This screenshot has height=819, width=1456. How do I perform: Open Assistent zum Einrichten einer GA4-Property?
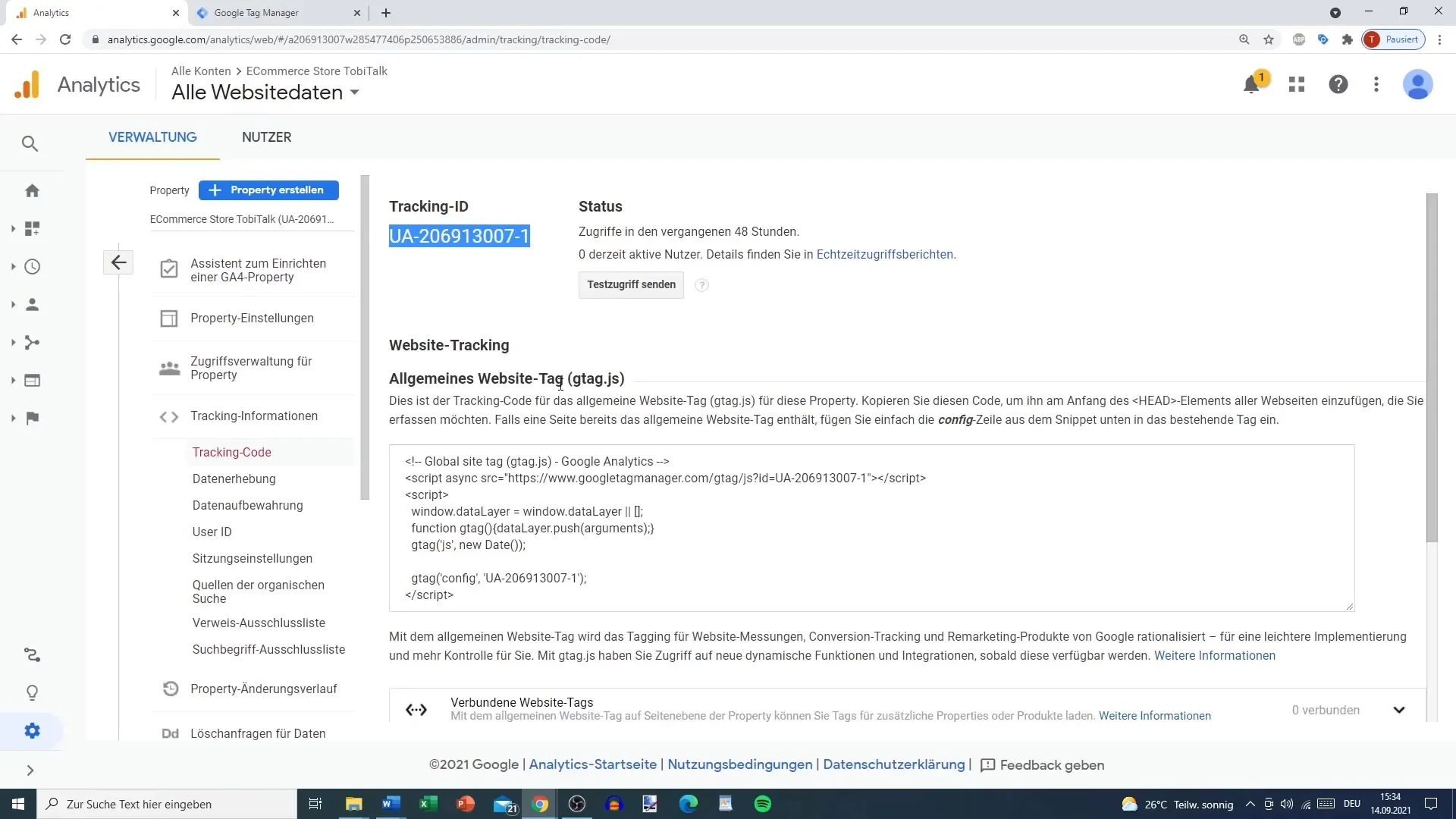click(258, 270)
